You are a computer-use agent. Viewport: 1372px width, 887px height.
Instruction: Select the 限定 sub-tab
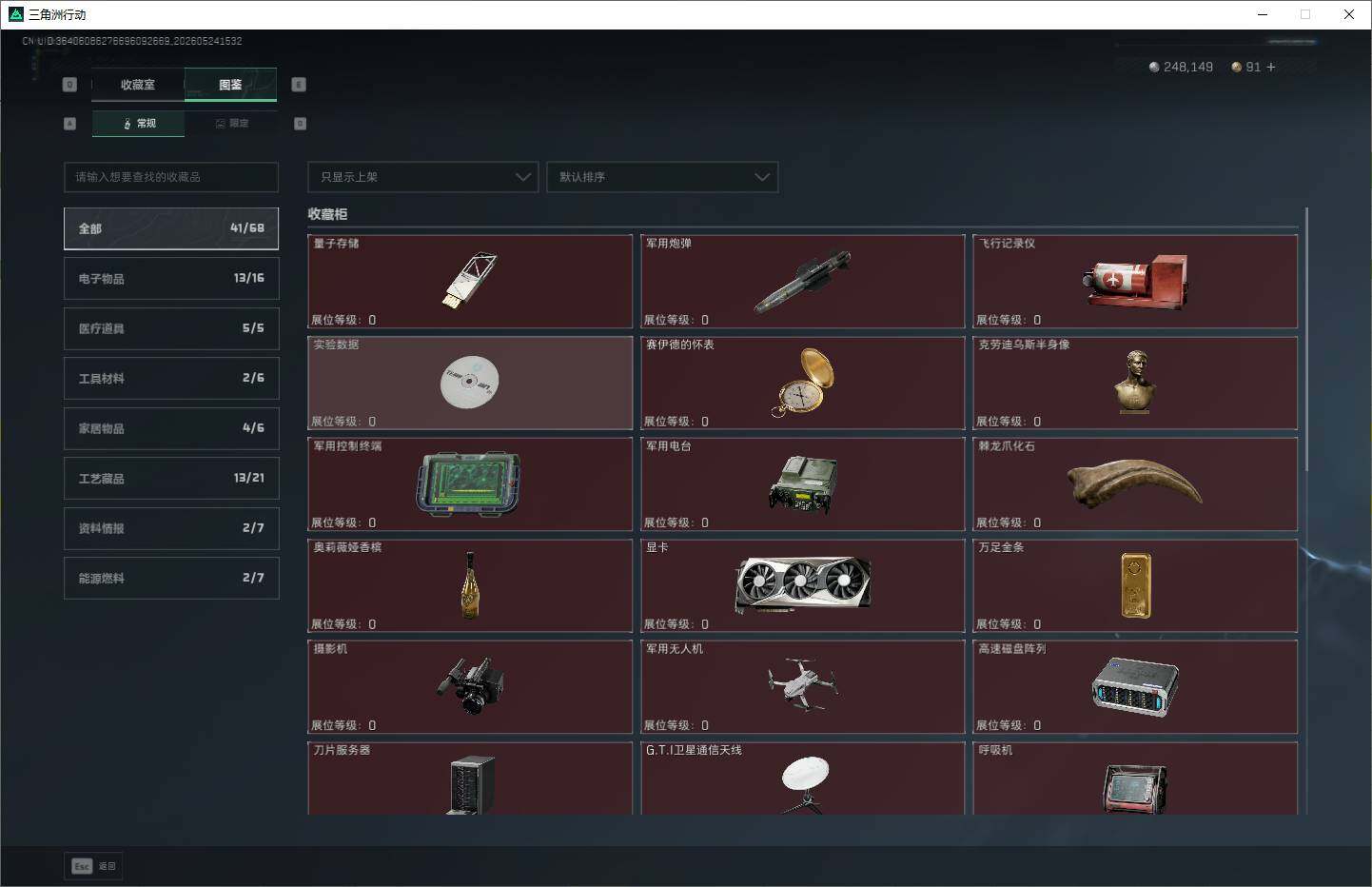coord(231,124)
